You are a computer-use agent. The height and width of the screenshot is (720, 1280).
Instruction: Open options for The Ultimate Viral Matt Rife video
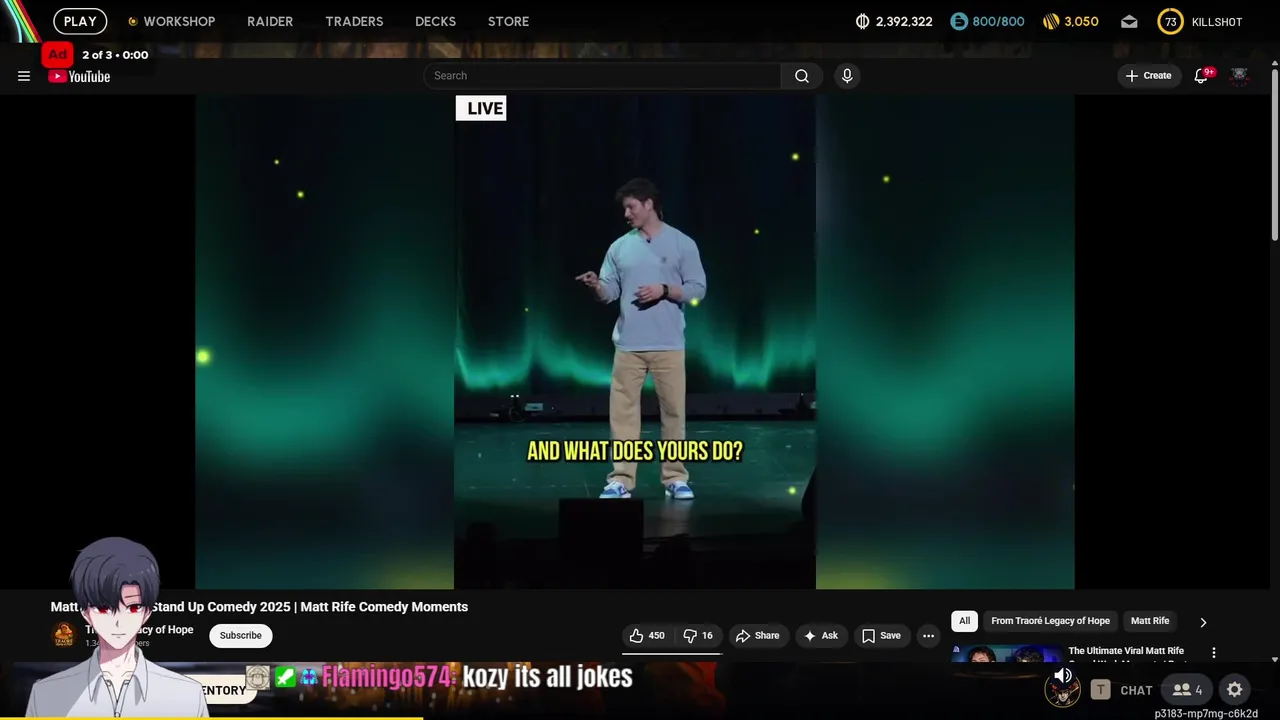(x=1214, y=653)
